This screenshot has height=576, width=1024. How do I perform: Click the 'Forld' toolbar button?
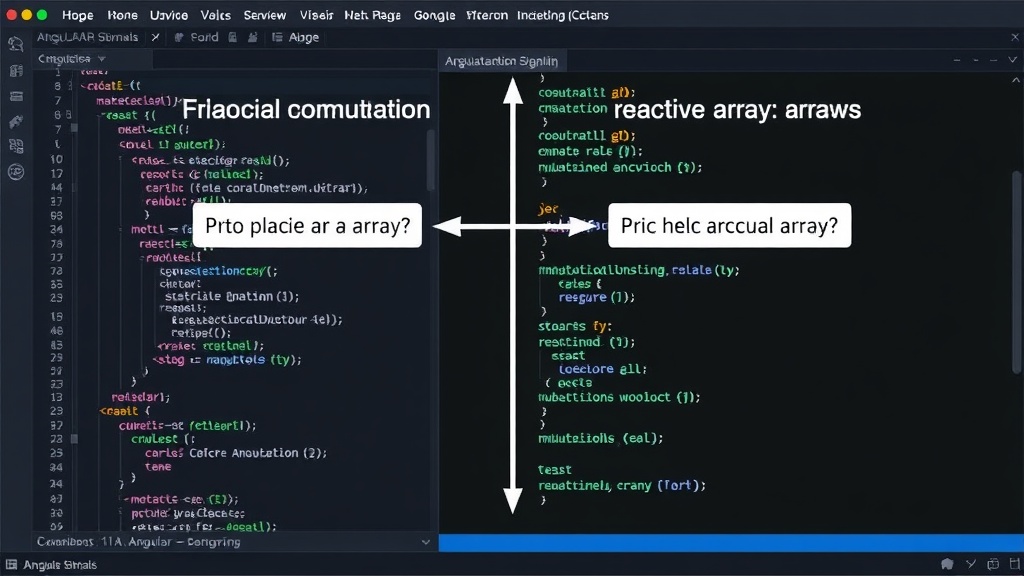[x=204, y=37]
